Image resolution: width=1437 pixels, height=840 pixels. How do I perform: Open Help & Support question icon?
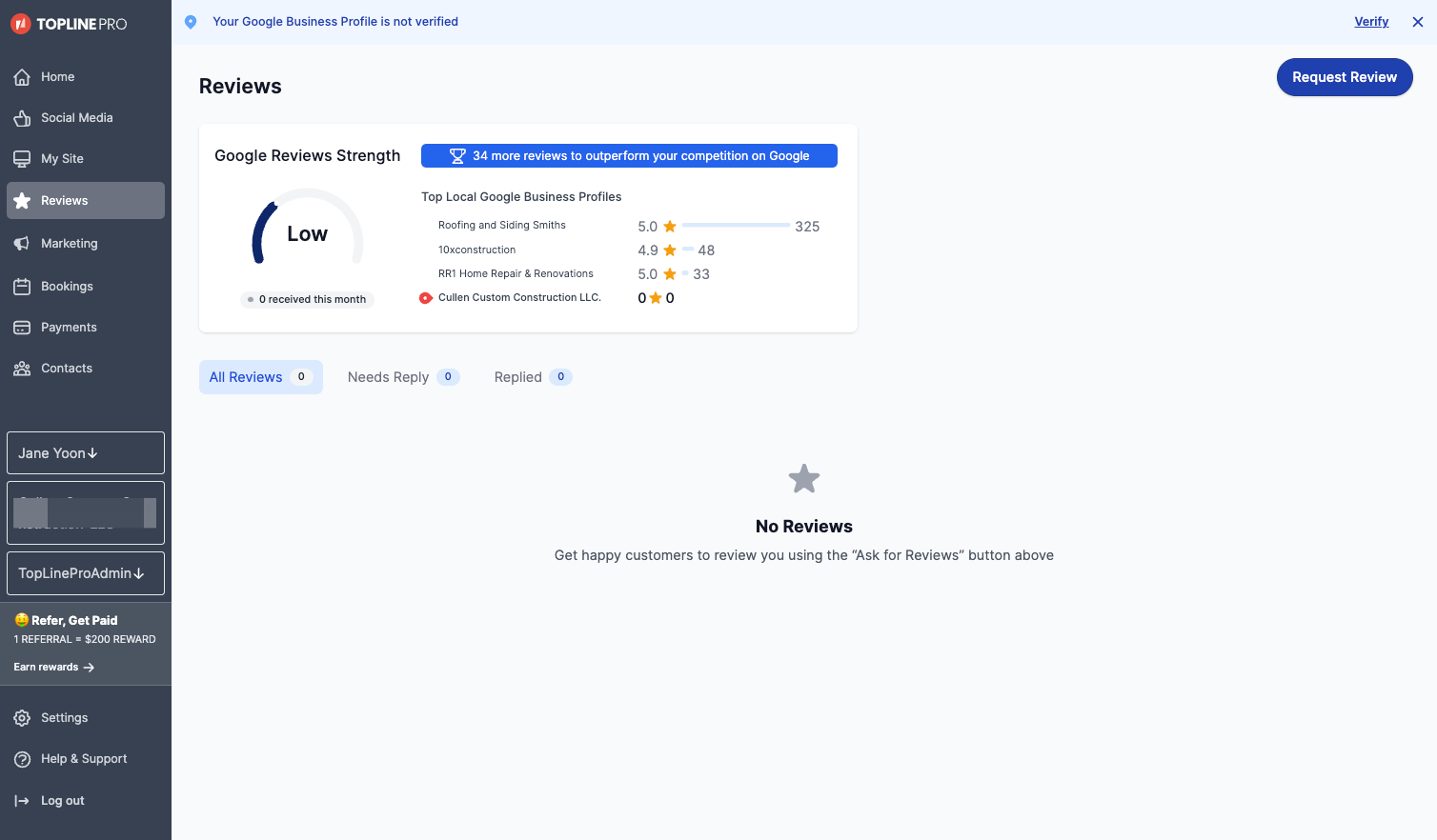pyautogui.click(x=22, y=759)
